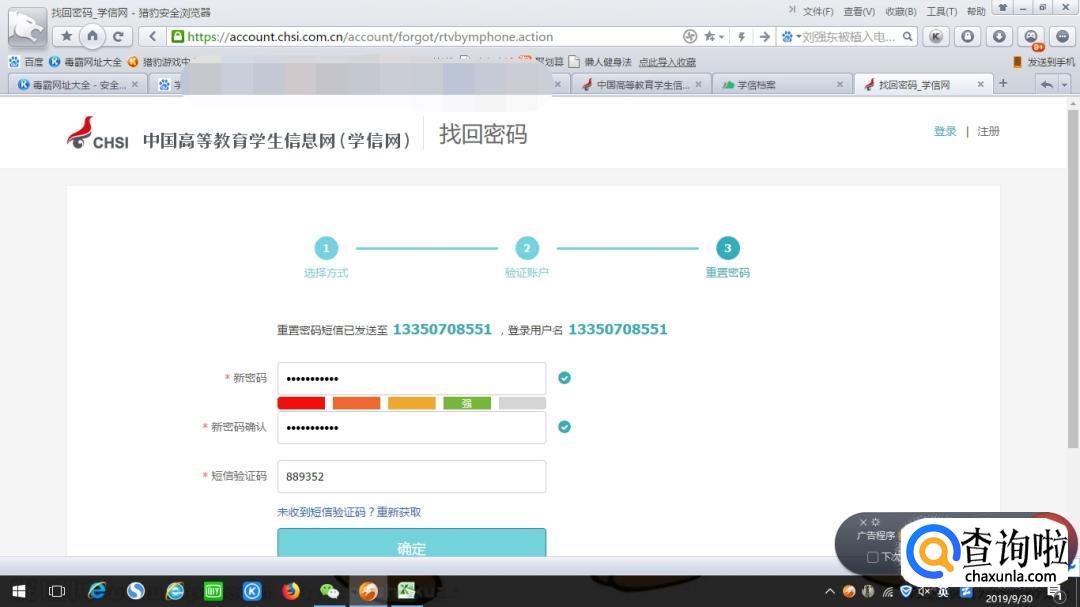Viewport: 1080px width, 607px height.
Task: Click the bookmark star button in browser toolbar
Action: tap(67, 37)
